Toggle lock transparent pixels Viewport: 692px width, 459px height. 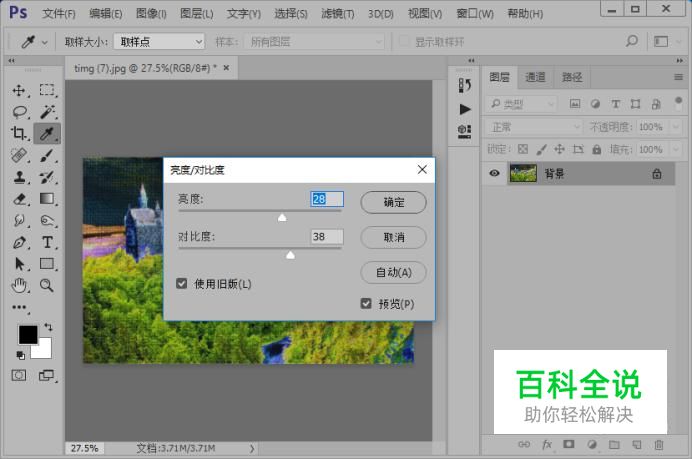tap(523, 149)
